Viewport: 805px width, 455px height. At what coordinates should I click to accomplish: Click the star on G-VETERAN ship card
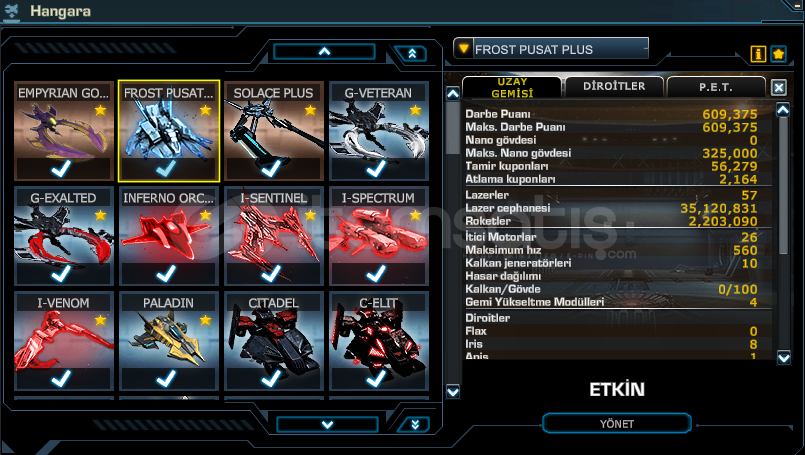(415, 110)
